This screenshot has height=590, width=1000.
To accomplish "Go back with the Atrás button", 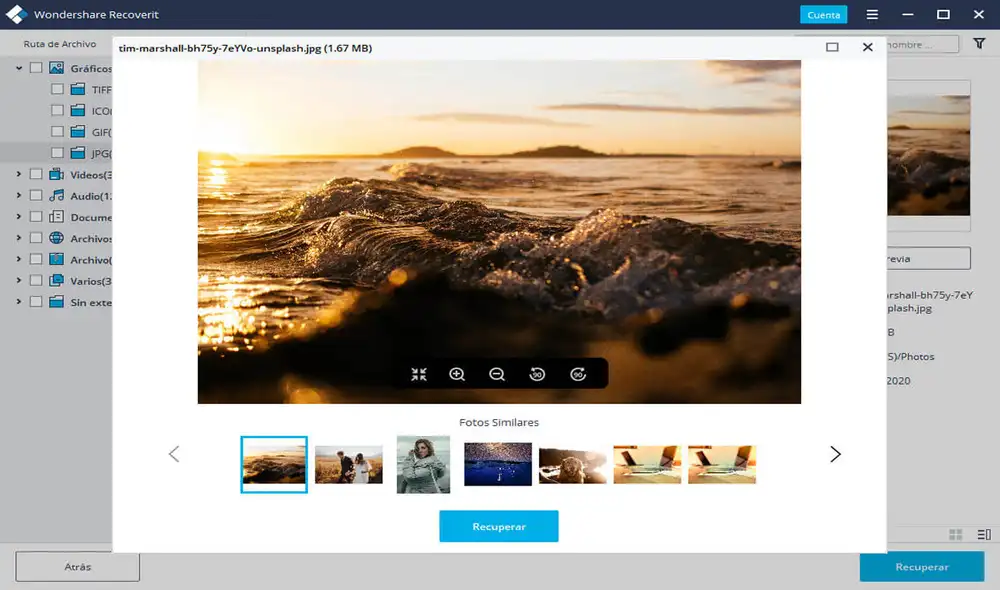I will point(78,567).
